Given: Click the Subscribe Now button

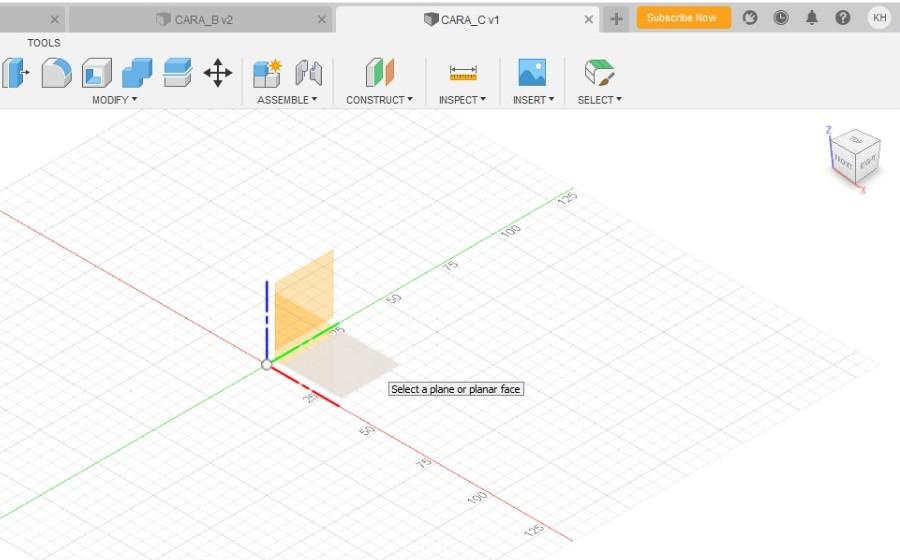Looking at the screenshot, I should tap(682, 18).
